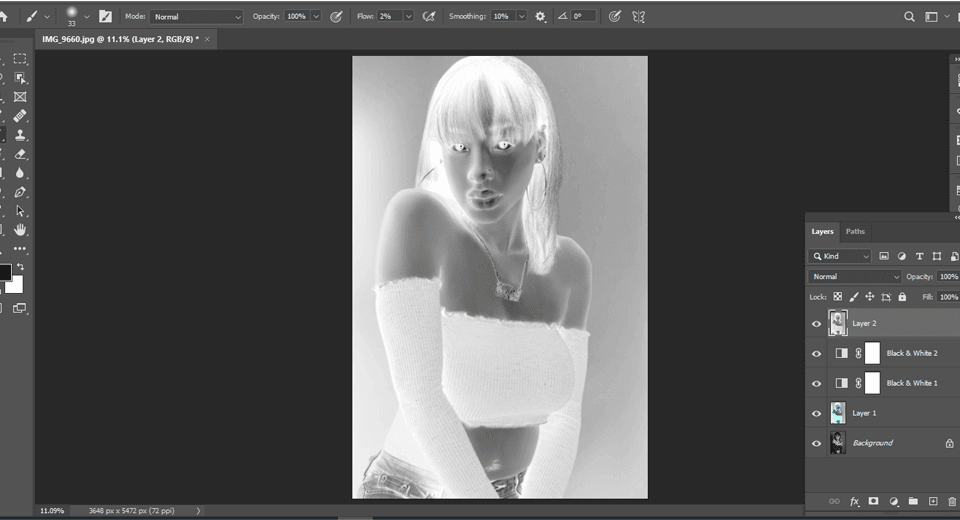Change the screen mode icon
The height and width of the screenshot is (520, 960).
(20, 308)
